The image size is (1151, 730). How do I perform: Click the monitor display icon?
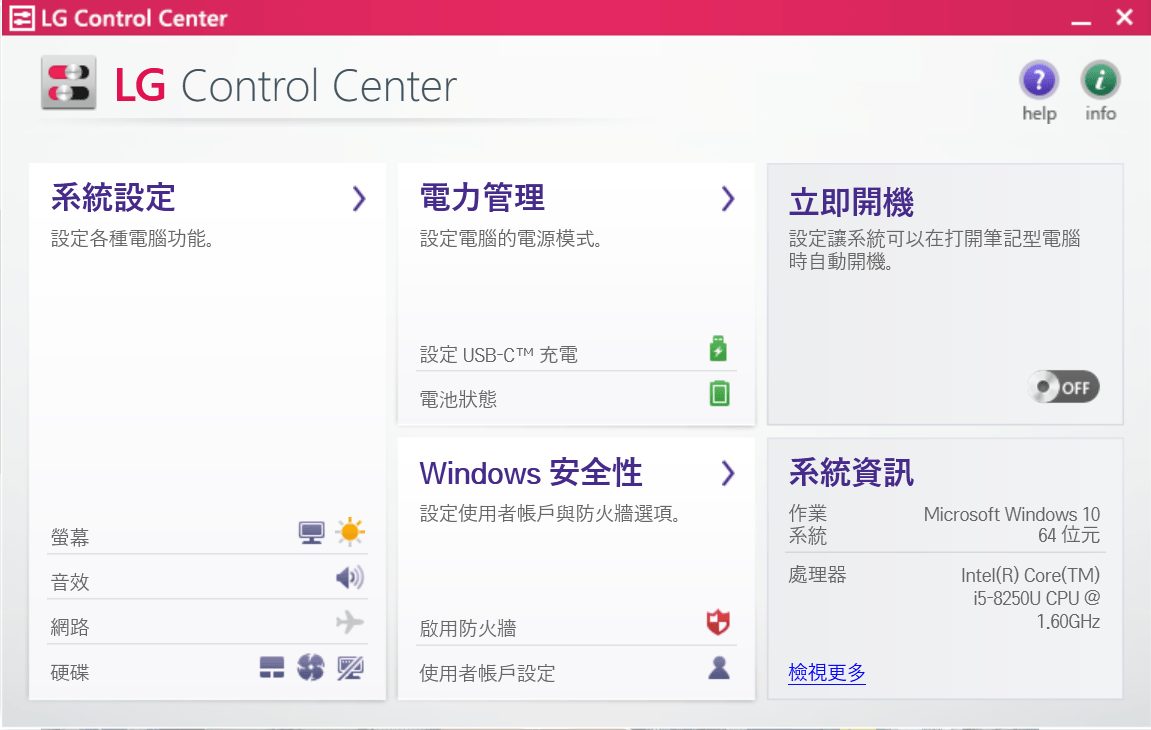(312, 532)
